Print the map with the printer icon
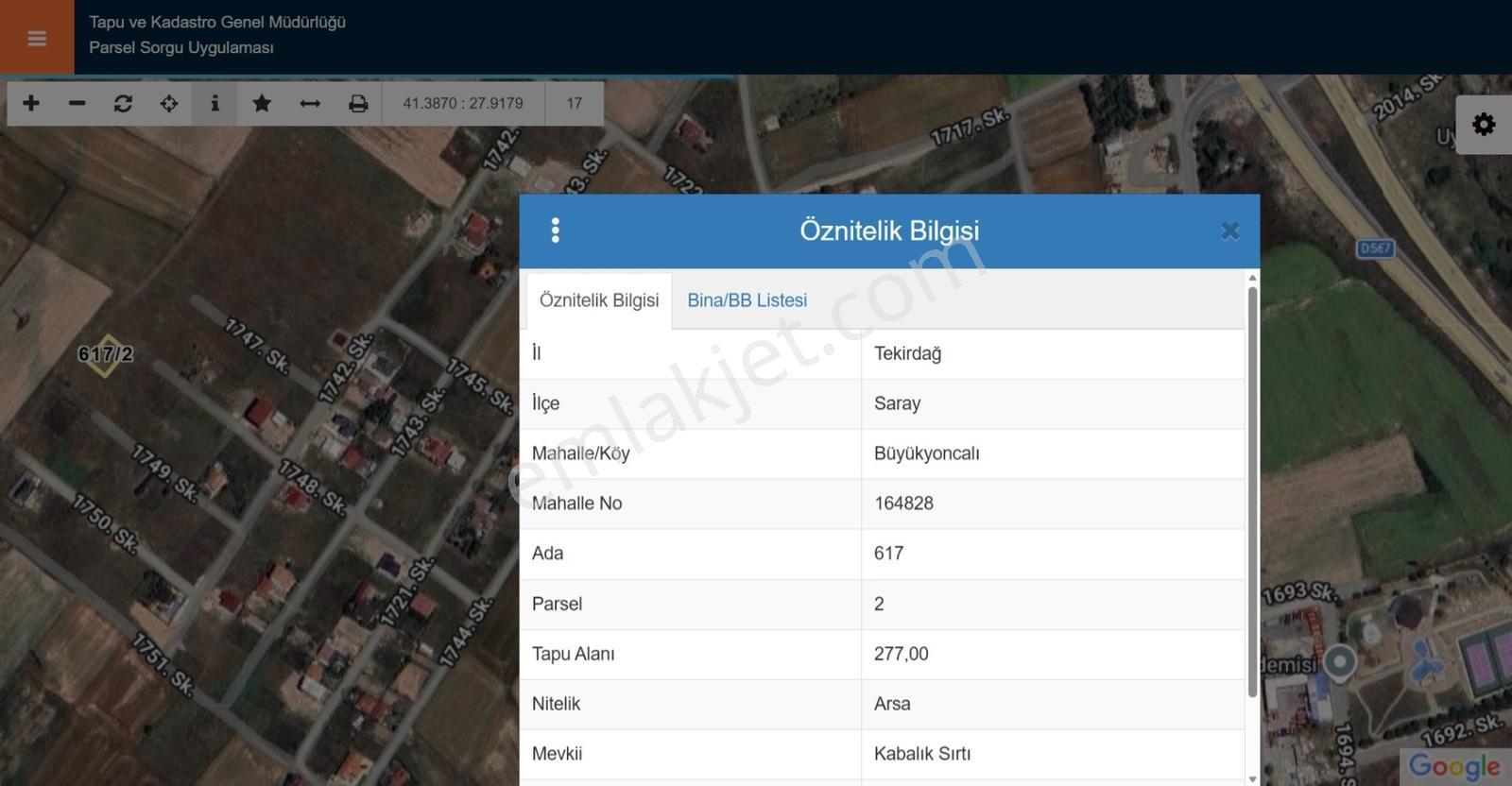This screenshot has height=786, width=1512. point(358,103)
